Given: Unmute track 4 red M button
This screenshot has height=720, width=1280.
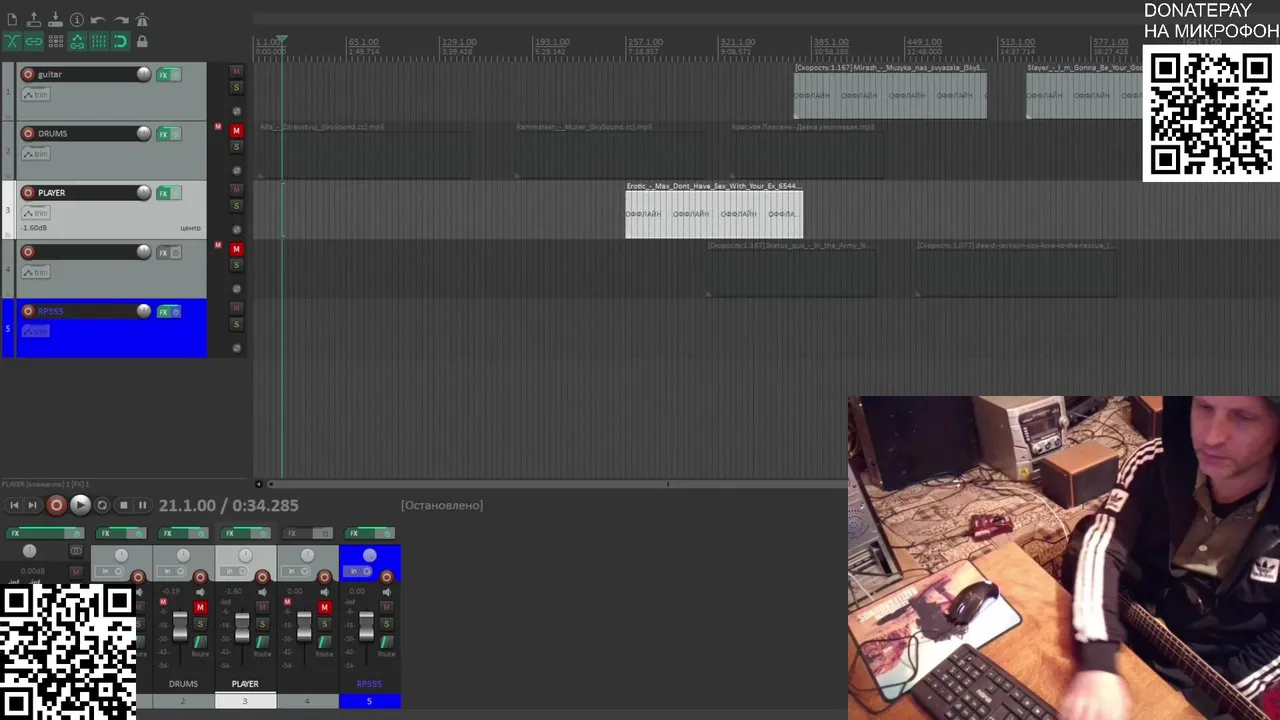Looking at the screenshot, I should [x=236, y=249].
